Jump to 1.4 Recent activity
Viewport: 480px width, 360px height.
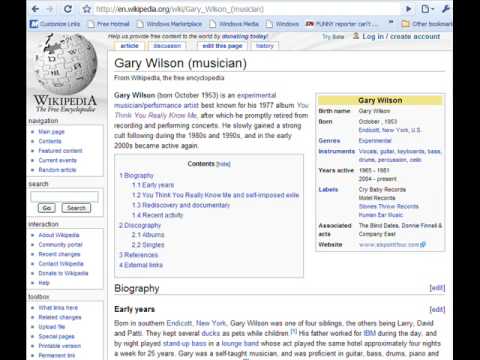[158, 215]
